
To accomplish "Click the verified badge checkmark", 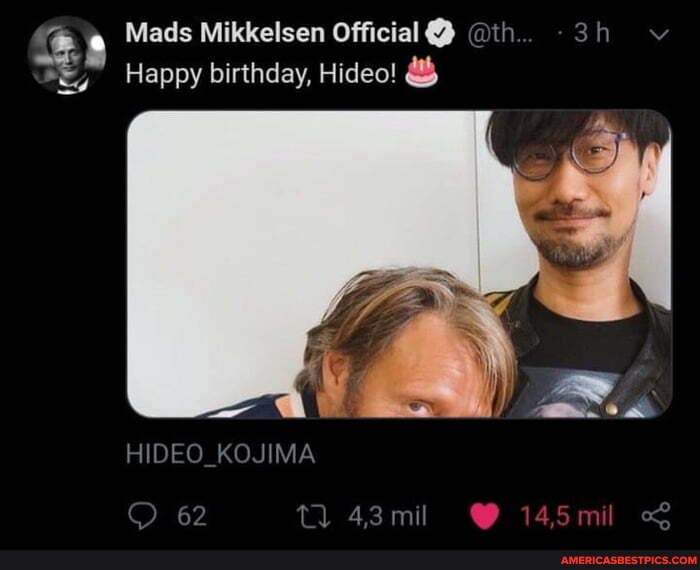I will (x=441, y=33).
